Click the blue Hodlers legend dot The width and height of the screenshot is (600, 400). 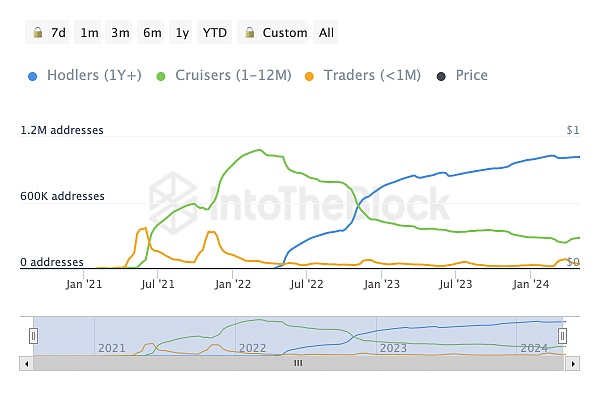pyautogui.click(x=33, y=75)
